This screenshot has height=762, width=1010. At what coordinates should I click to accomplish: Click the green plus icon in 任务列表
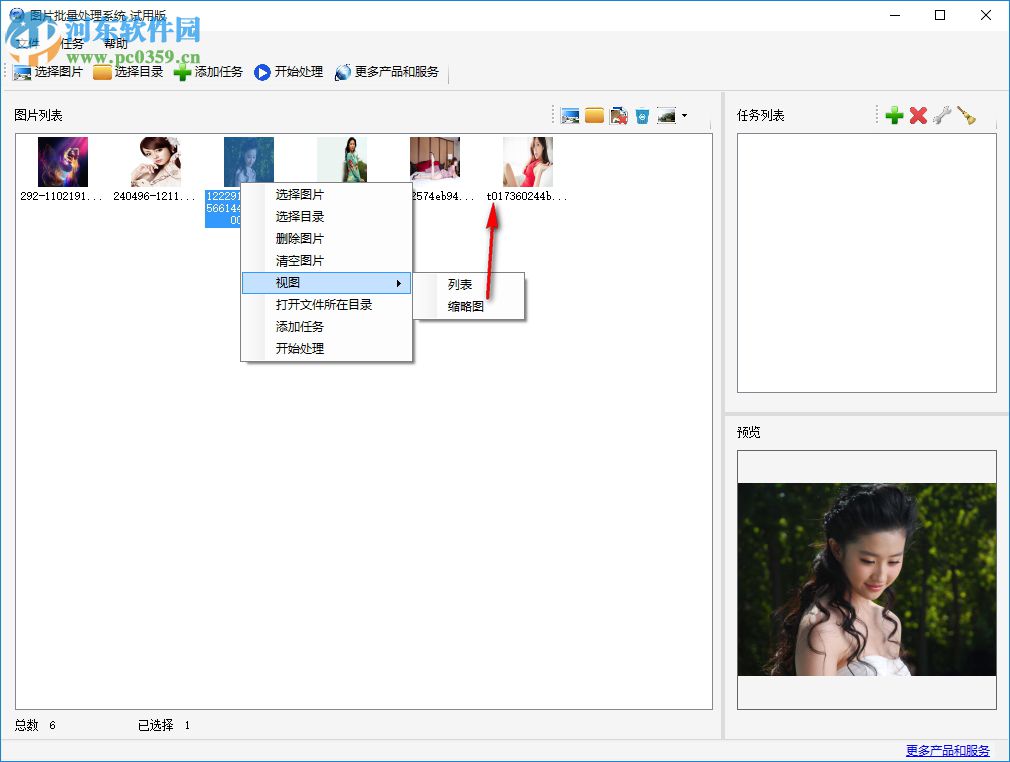coord(895,115)
